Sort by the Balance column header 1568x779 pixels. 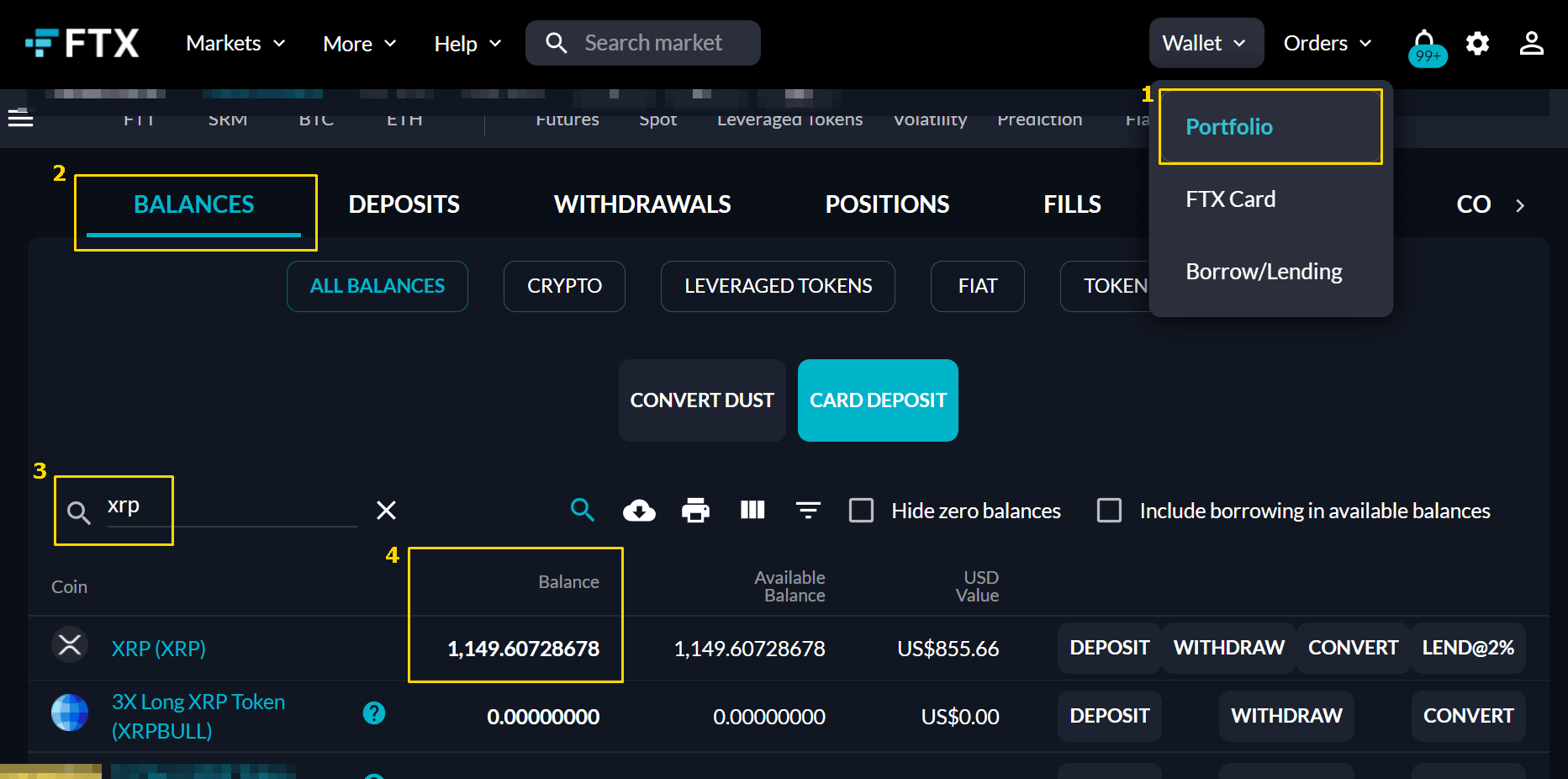[568, 582]
